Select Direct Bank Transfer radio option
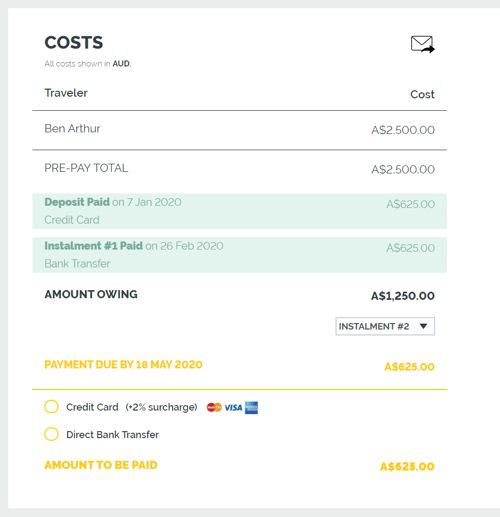Viewport: 500px width, 517px height. click(x=51, y=434)
